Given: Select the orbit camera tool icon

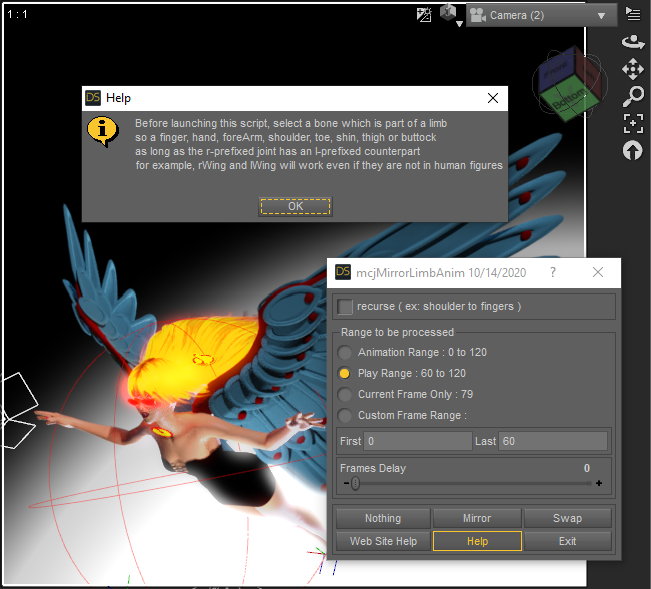Looking at the screenshot, I should tap(633, 42).
